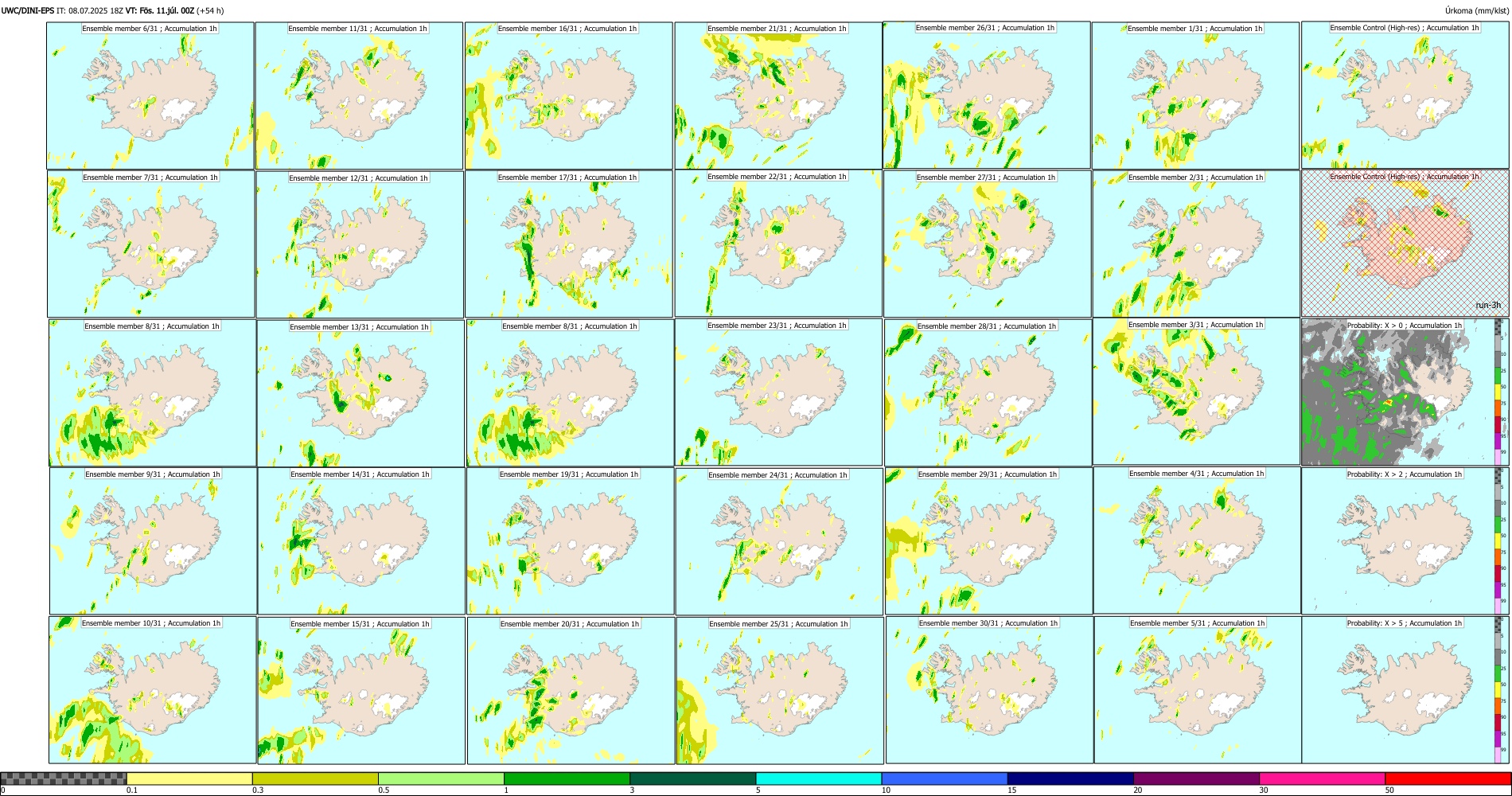
Task: Open the Ensemble member 26/31 precipitation map
Action: coord(987,95)
